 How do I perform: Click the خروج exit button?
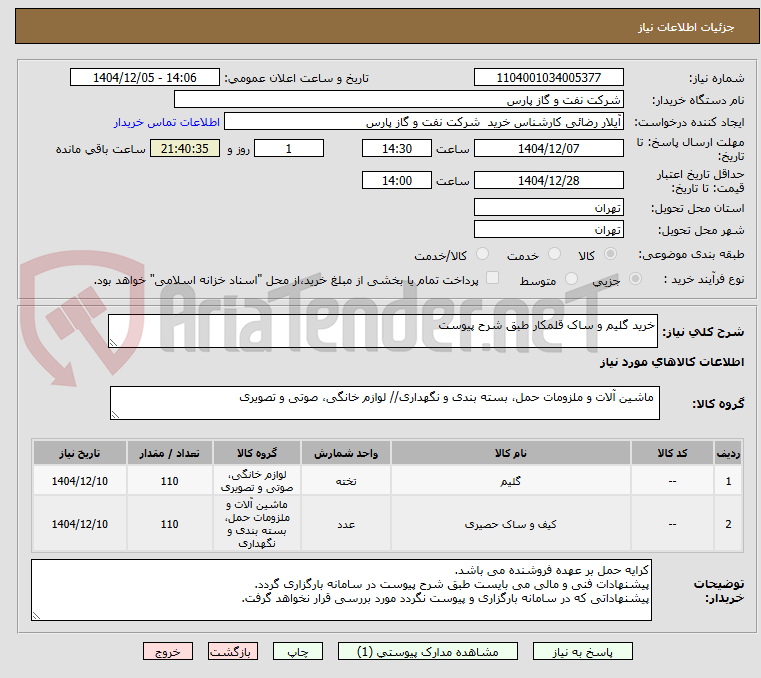pos(167,651)
